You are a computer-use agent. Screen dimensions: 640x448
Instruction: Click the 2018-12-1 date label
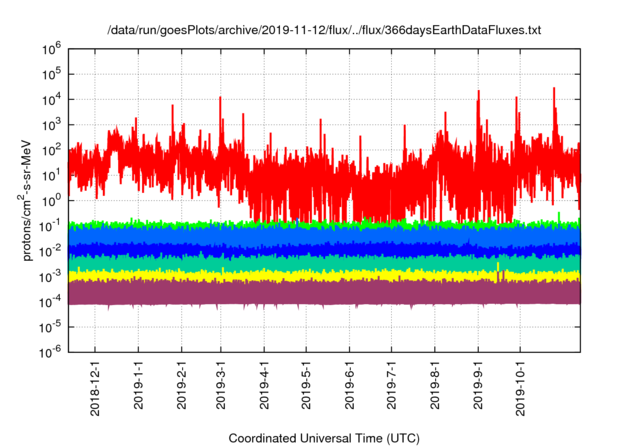95,388
